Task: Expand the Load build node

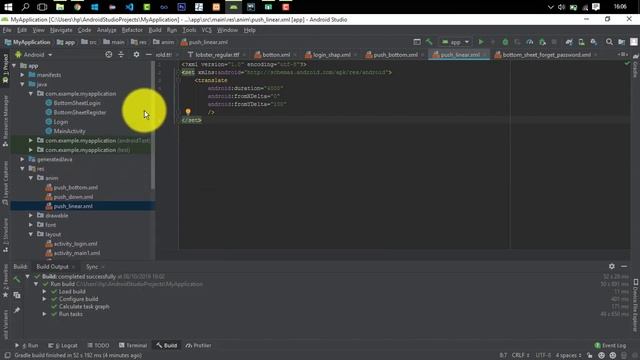Action: pyautogui.click(x=44, y=291)
